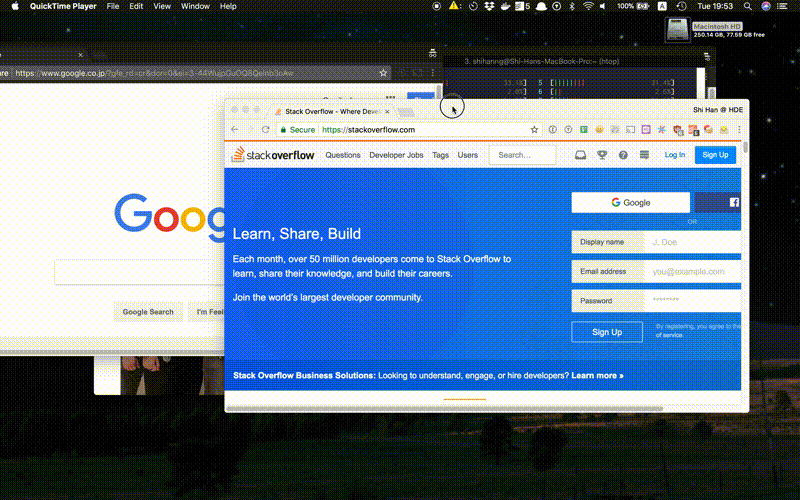Open the Window menu
This screenshot has height=500, width=800.
[x=195, y=6]
